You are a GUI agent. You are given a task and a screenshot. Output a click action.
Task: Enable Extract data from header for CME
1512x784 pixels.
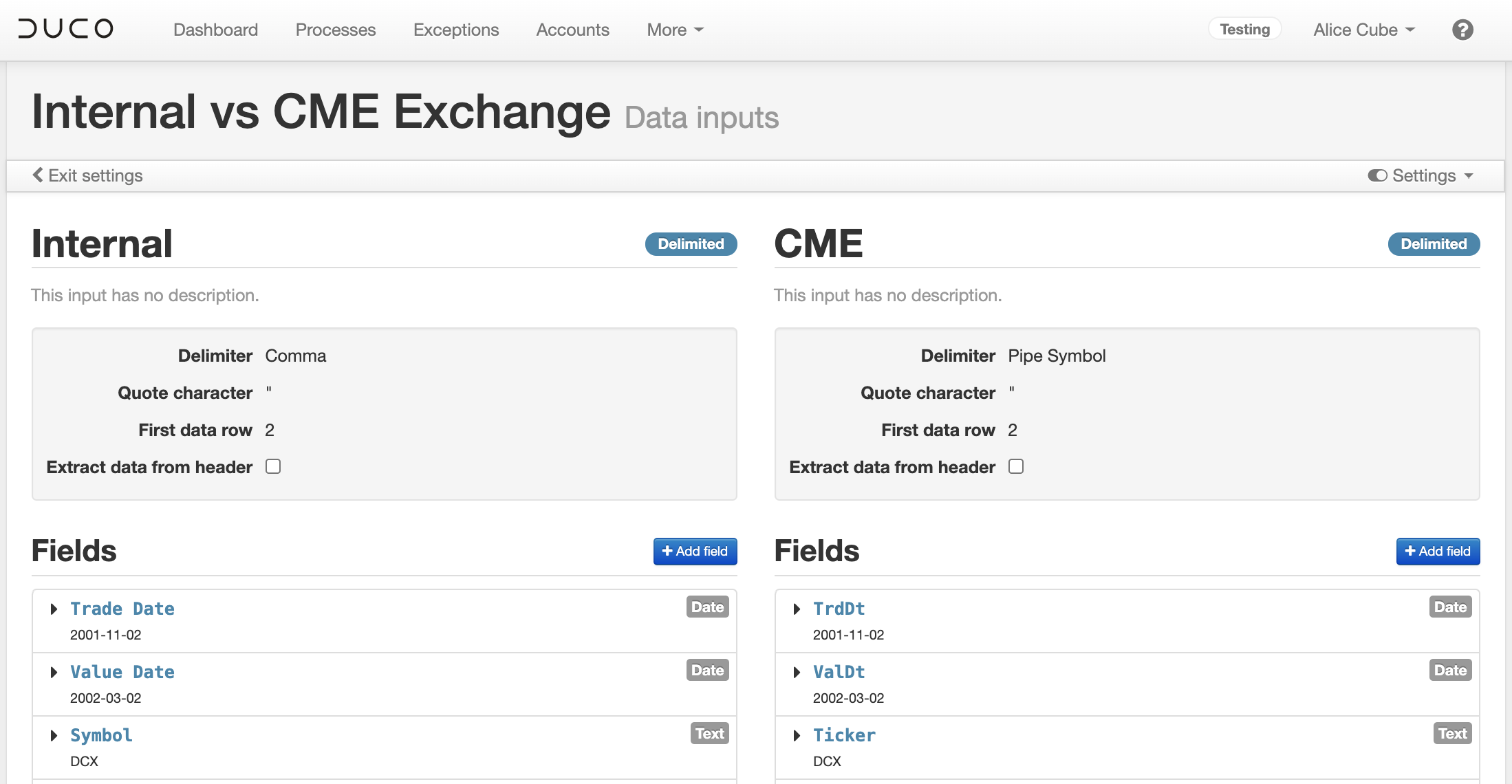coord(1016,466)
